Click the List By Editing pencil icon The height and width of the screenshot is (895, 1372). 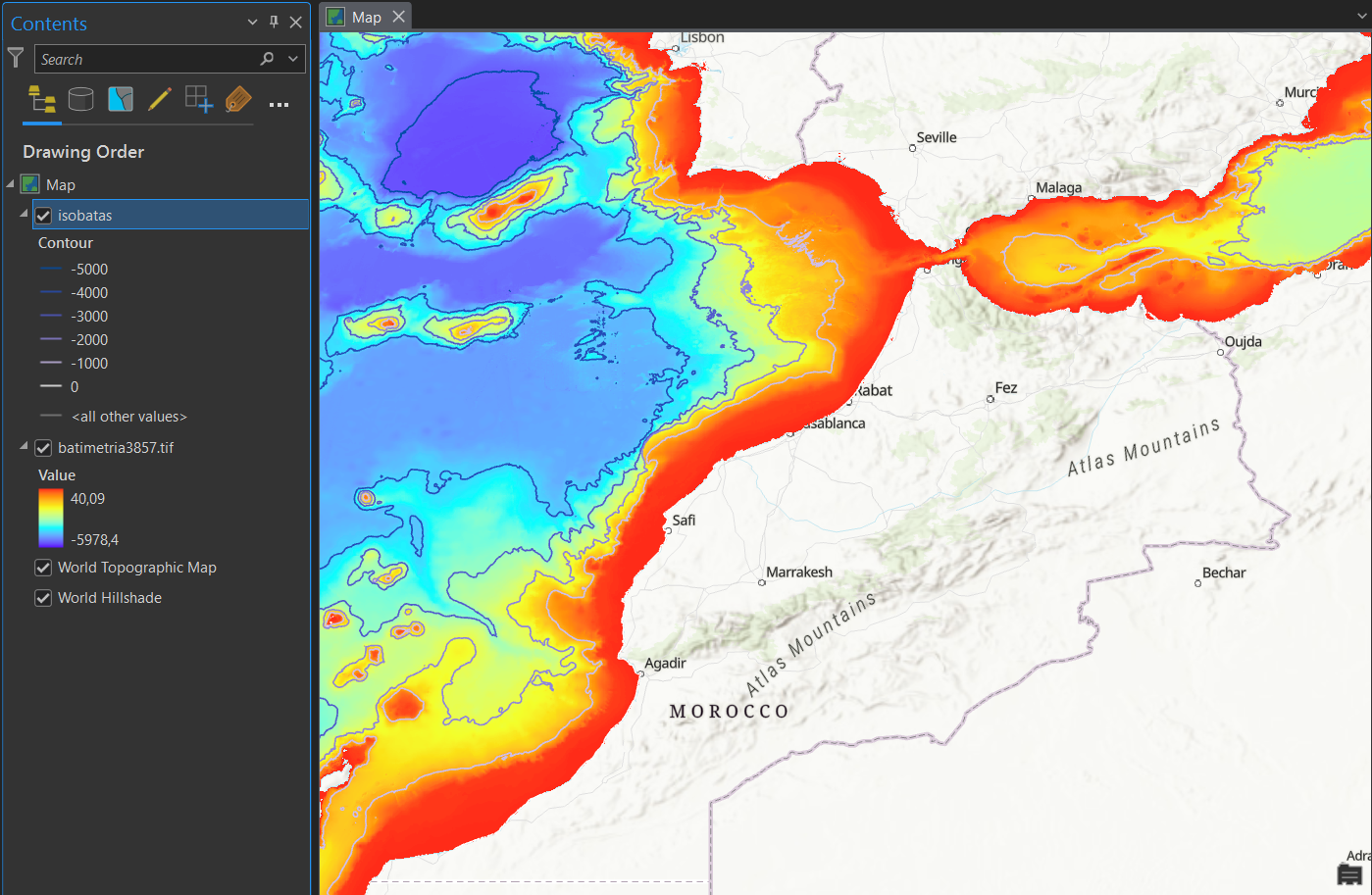coord(159,99)
